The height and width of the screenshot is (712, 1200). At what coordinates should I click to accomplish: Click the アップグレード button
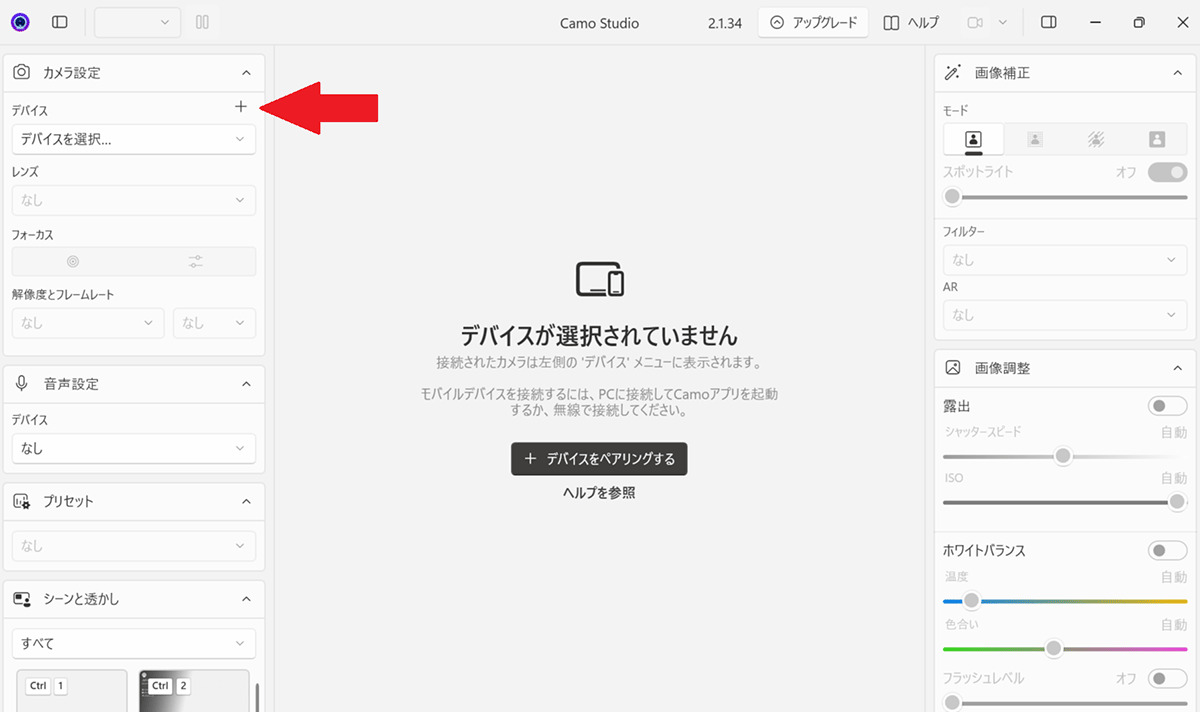(x=813, y=22)
